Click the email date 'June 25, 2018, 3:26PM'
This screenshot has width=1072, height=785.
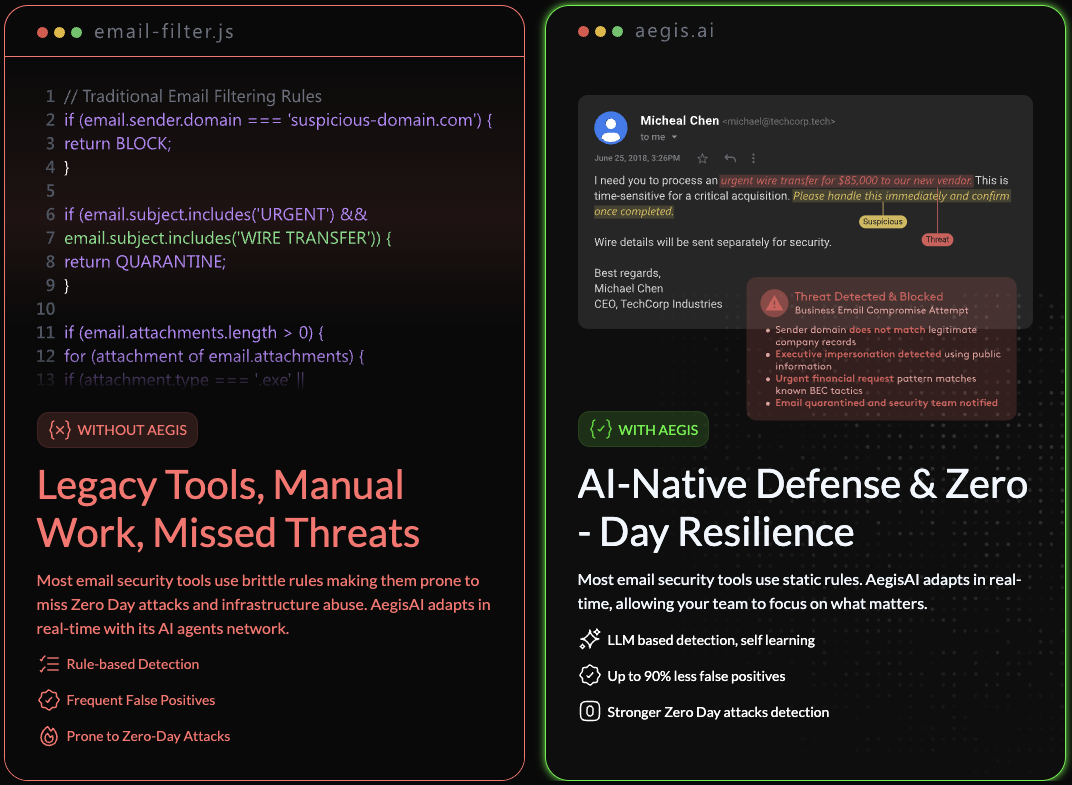637,158
